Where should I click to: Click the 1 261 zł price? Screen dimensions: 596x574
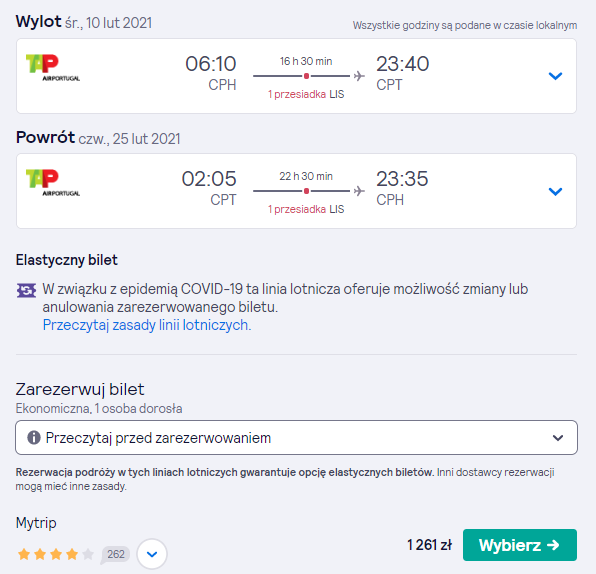click(x=430, y=545)
